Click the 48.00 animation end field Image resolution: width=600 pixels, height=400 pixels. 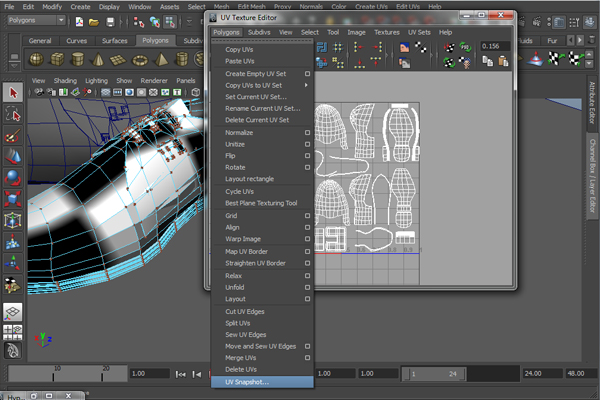tap(580, 374)
